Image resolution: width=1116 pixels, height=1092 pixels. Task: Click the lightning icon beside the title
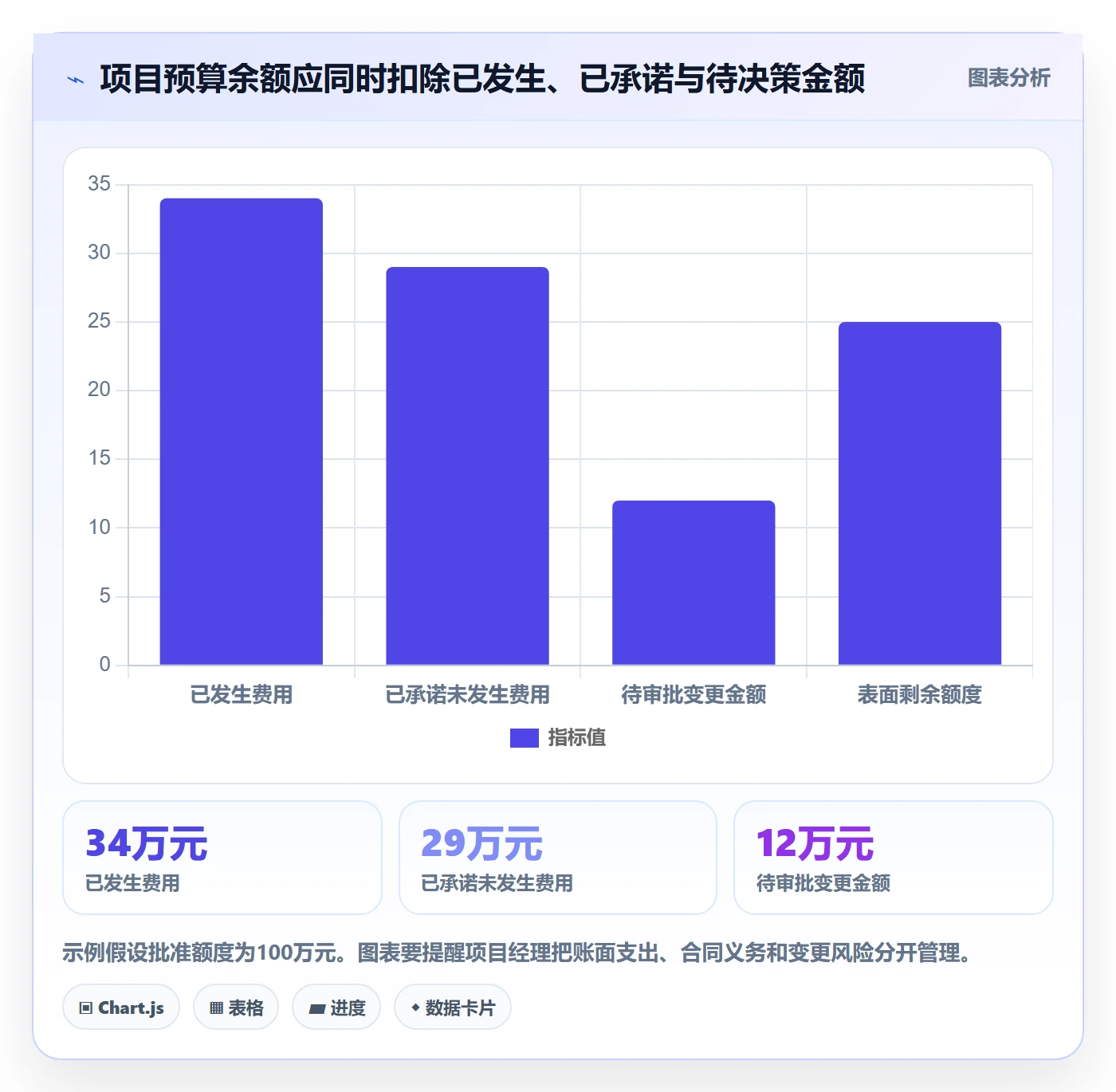[76, 80]
